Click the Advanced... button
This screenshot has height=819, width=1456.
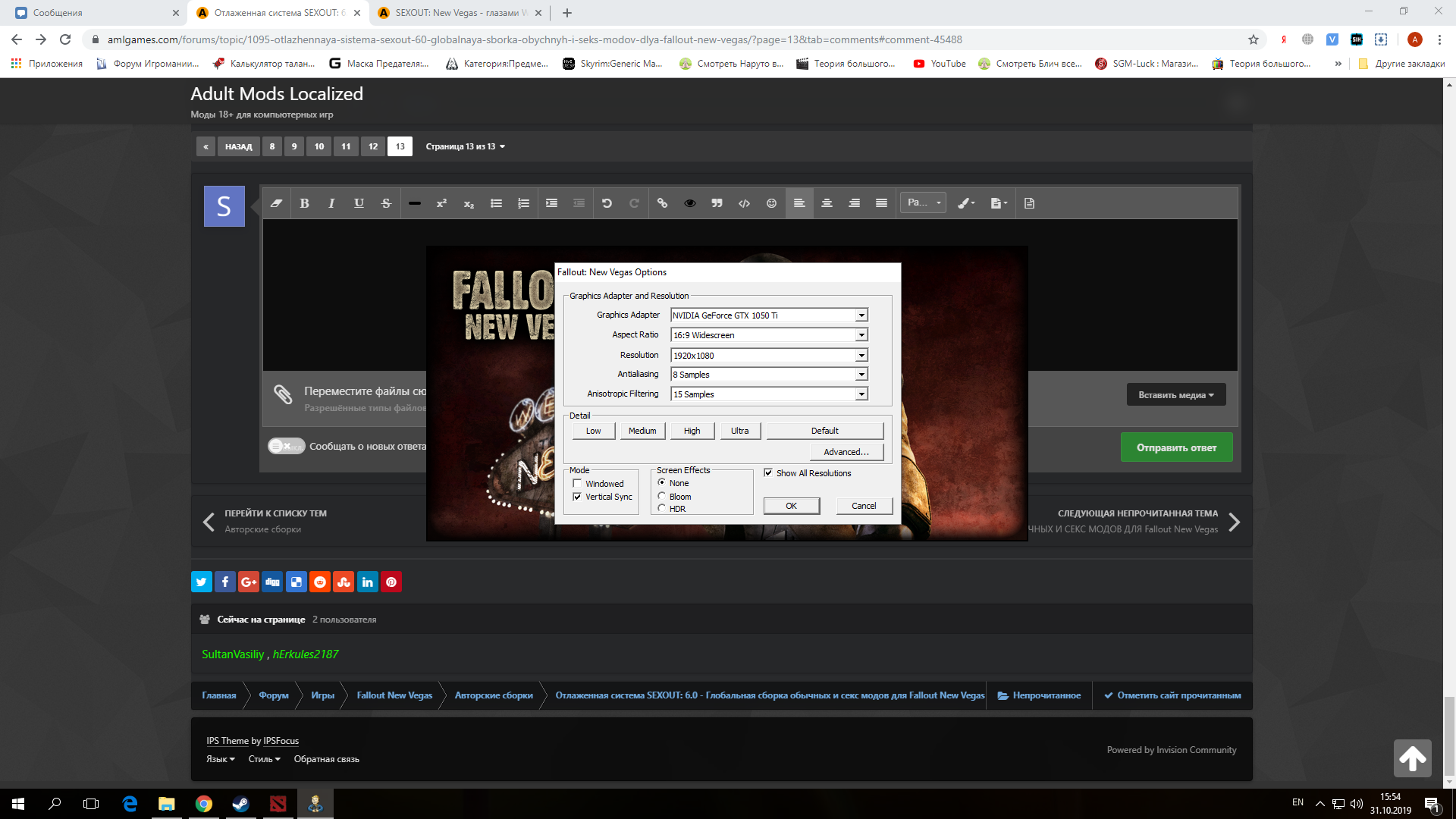[x=846, y=452]
